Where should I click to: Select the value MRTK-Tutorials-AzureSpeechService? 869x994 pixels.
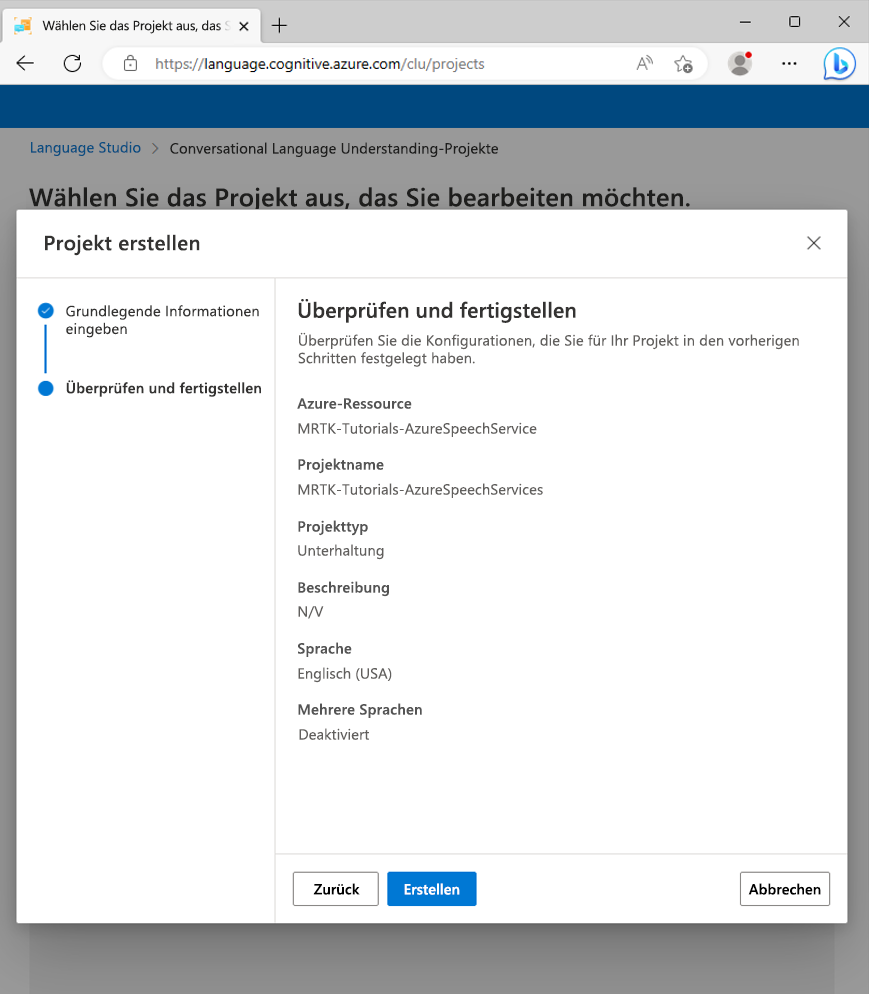click(417, 429)
